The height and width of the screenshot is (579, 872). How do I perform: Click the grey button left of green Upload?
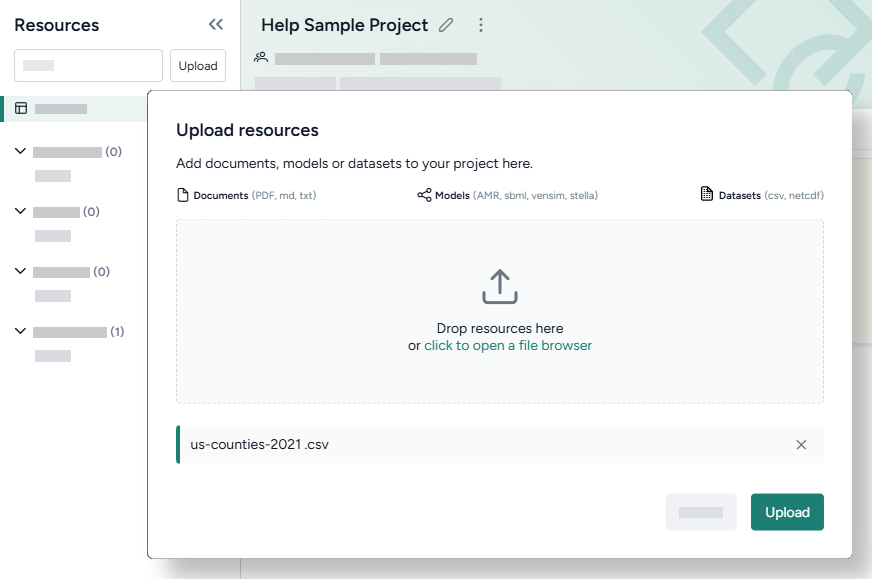(x=701, y=512)
